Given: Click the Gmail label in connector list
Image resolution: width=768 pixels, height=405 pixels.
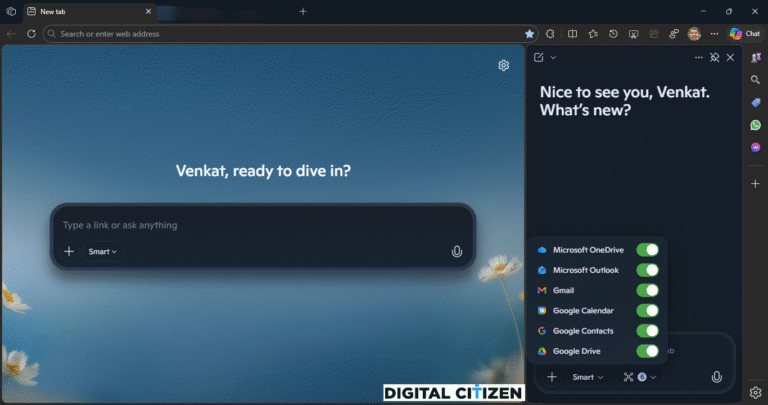Looking at the screenshot, I should (563, 290).
